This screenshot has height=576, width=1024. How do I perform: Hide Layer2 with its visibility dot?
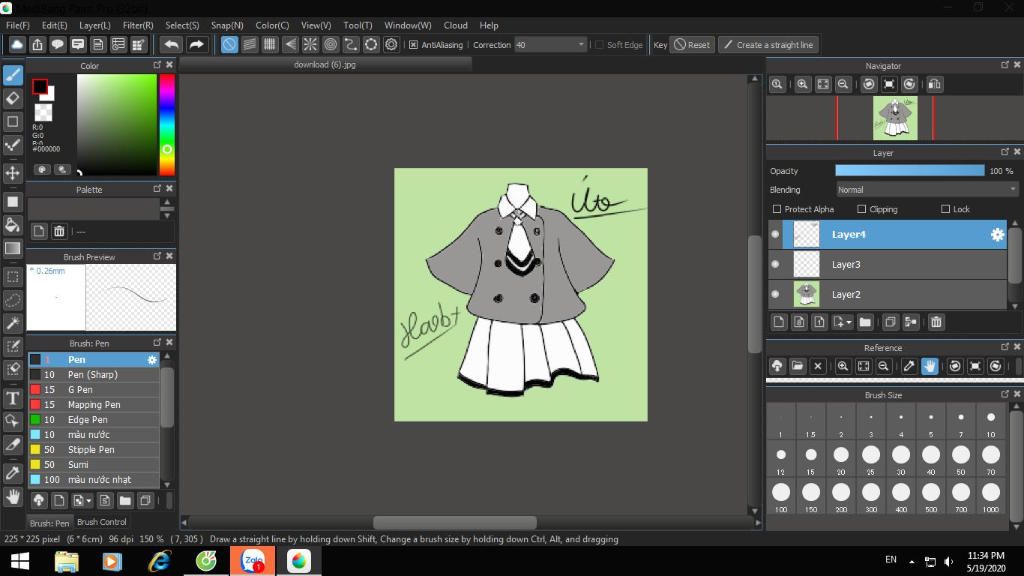click(x=775, y=295)
